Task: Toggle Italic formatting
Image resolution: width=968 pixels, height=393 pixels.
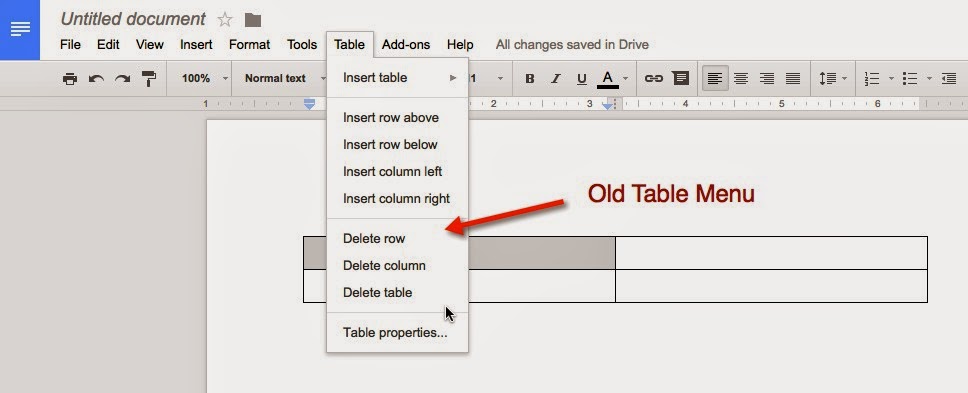Action: click(x=556, y=78)
